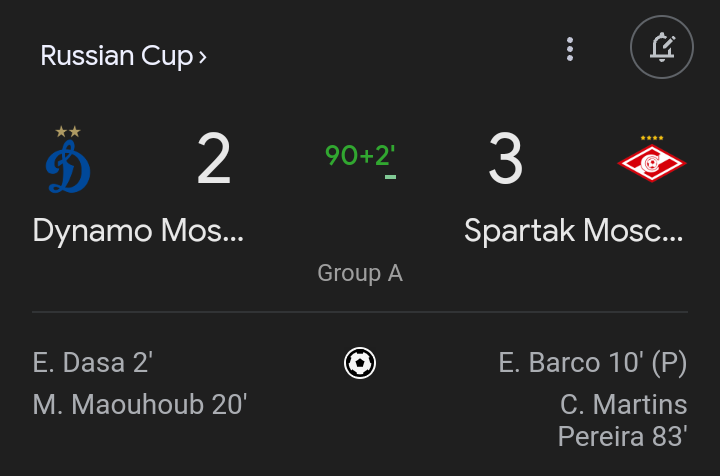Image resolution: width=720 pixels, height=476 pixels.
Task: Click the four stars above Spartak crest
Action: tap(651, 138)
